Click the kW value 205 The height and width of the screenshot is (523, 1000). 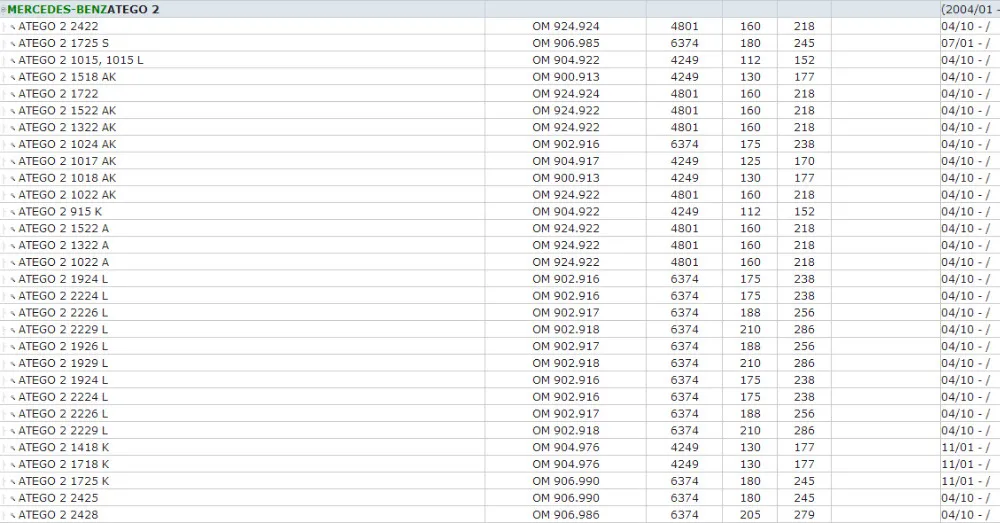(x=750, y=515)
